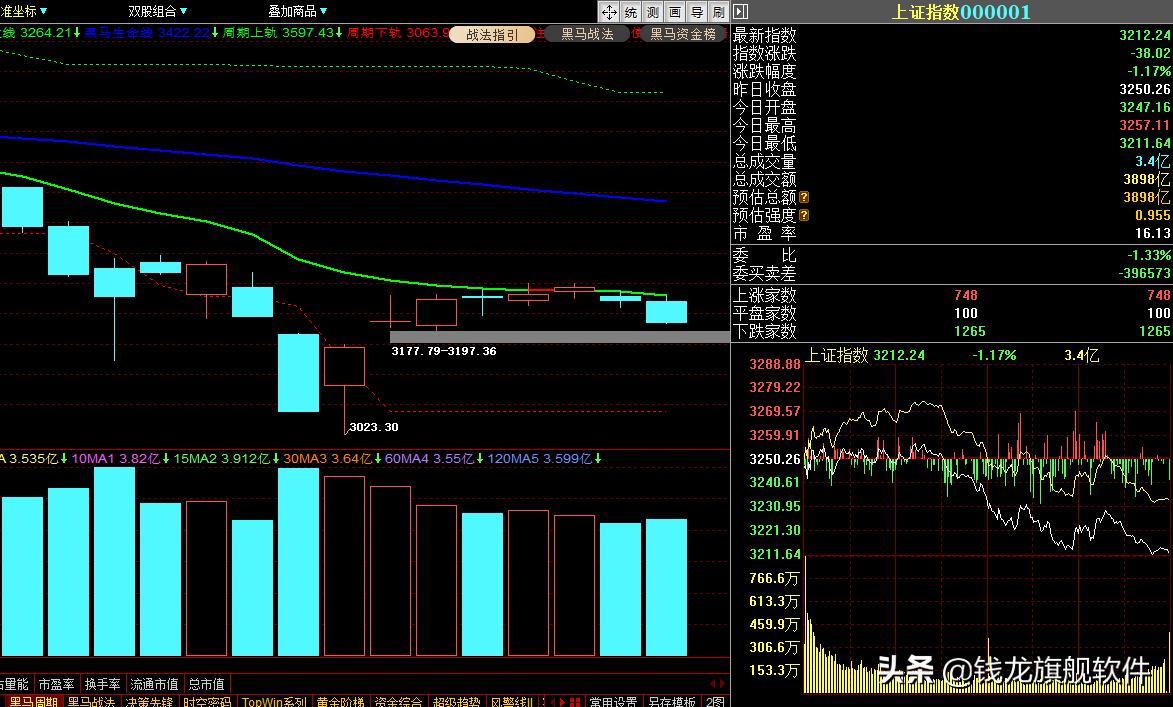Click the 测 measure toolbar icon
Viewport: 1173px width, 707px height.
653,12
